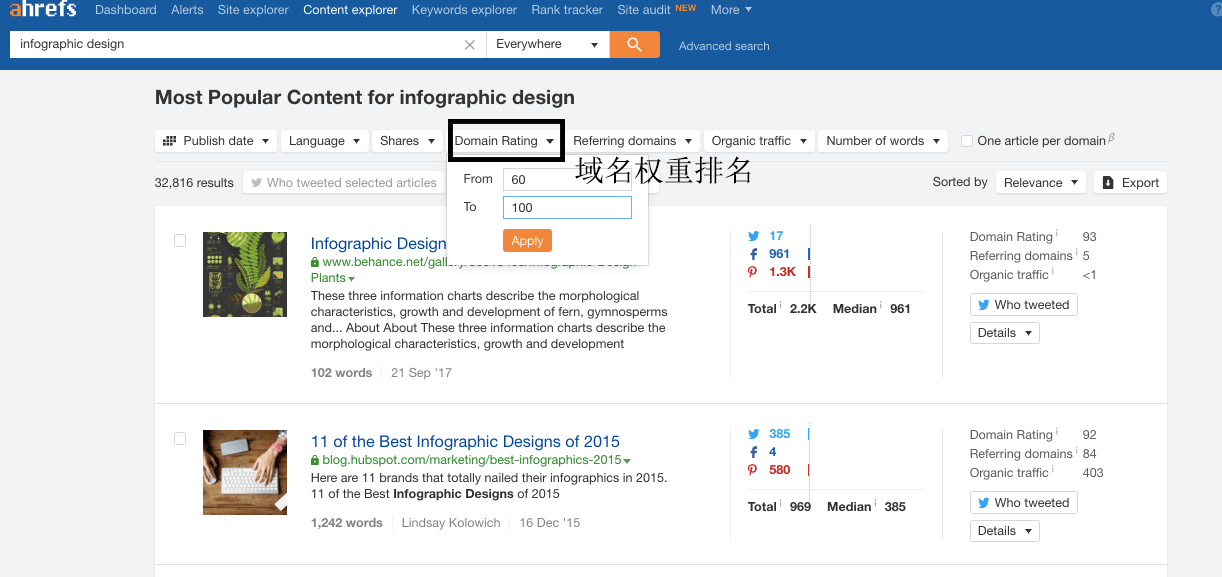The width and height of the screenshot is (1222, 577).
Task: Click the Domain Rating To input field
Action: pyautogui.click(x=567, y=207)
